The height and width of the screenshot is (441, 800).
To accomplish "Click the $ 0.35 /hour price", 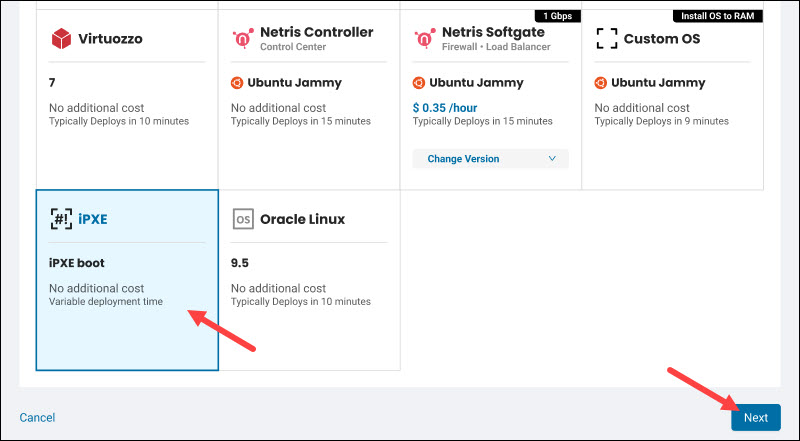I will point(445,108).
